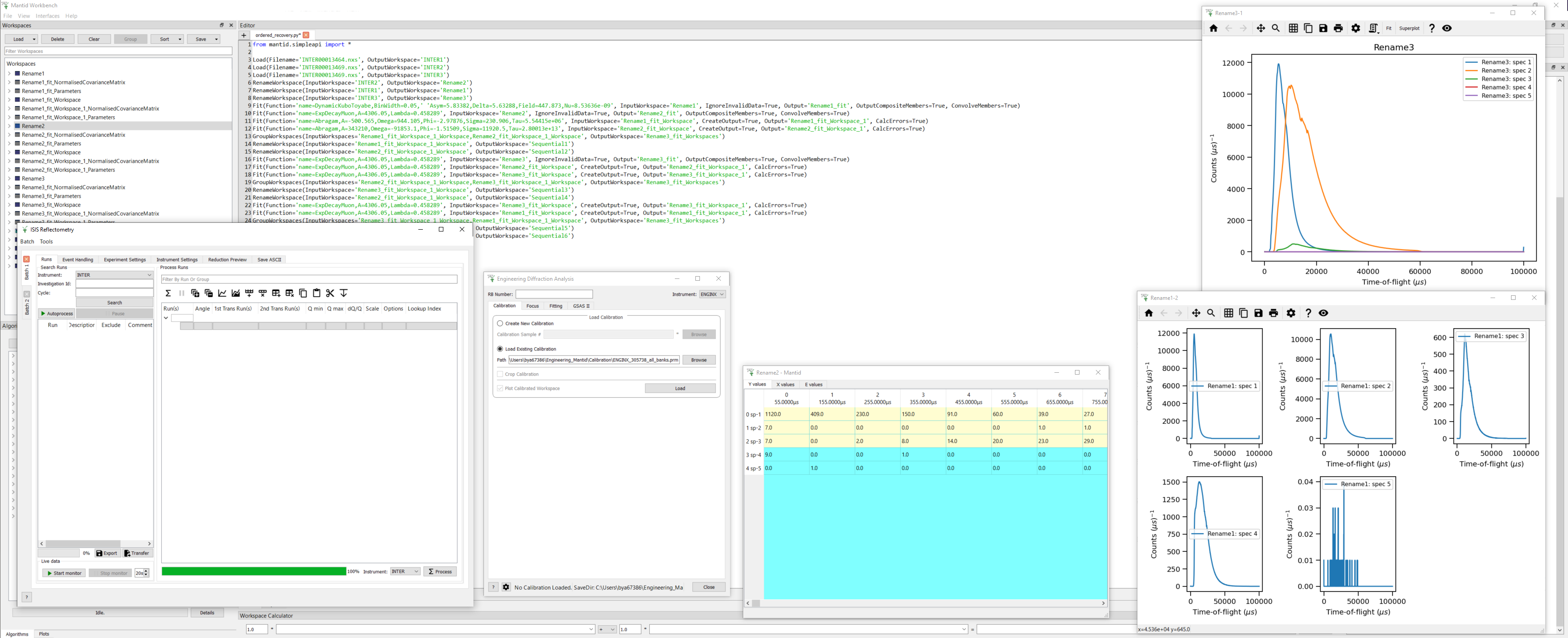Viewport: 1568px width, 638px height.
Task: Switch to the Reduction Preview tab
Action: click(x=227, y=259)
